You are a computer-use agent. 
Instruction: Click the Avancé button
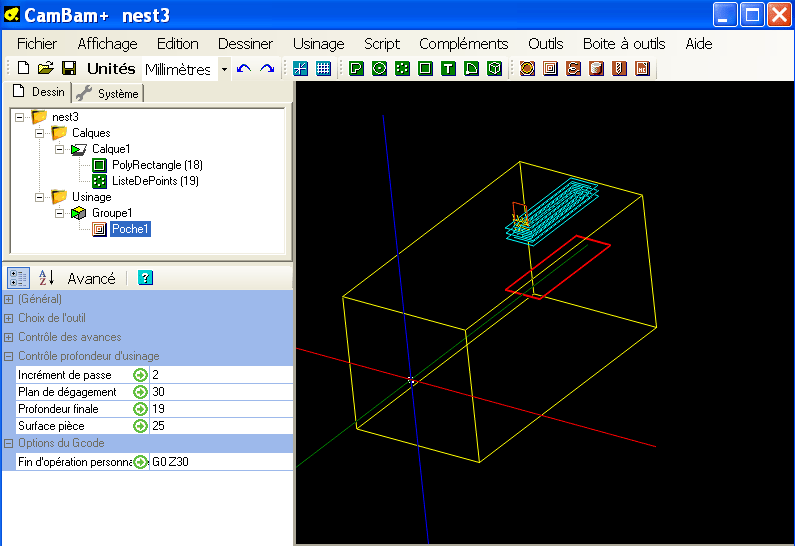[91, 279]
